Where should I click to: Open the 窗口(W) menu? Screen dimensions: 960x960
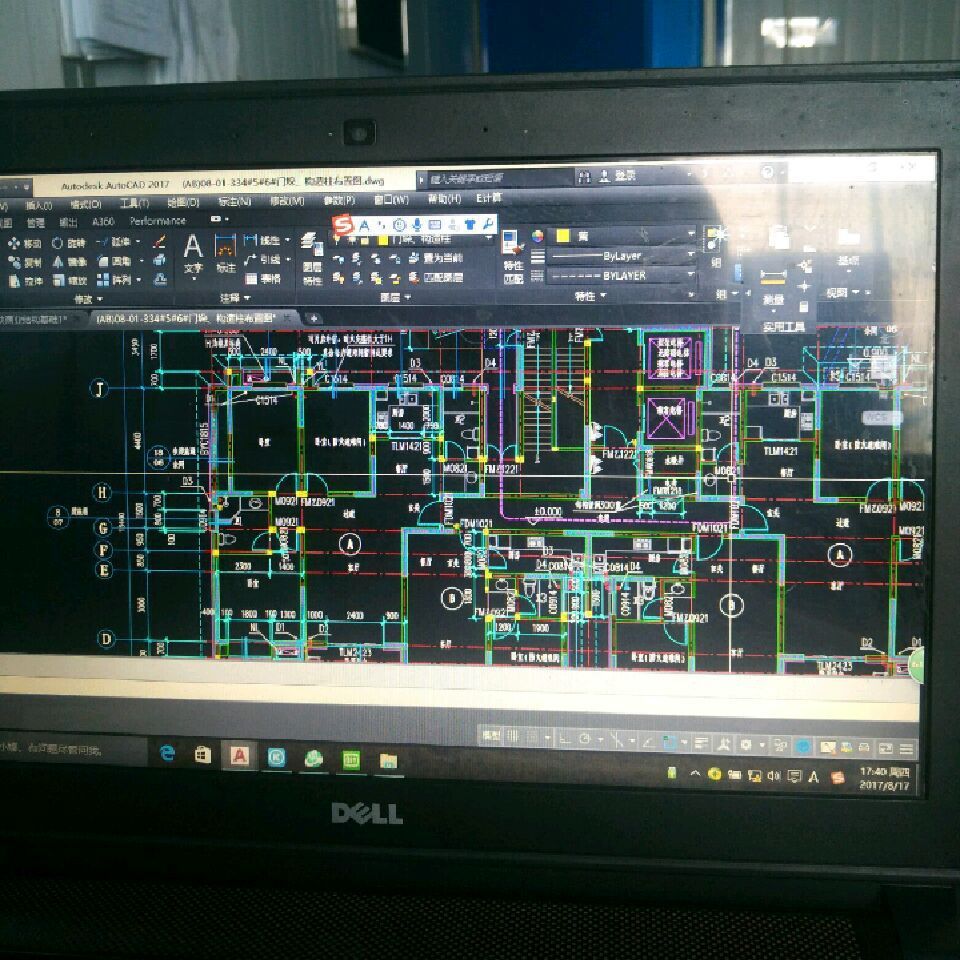(391, 200)
